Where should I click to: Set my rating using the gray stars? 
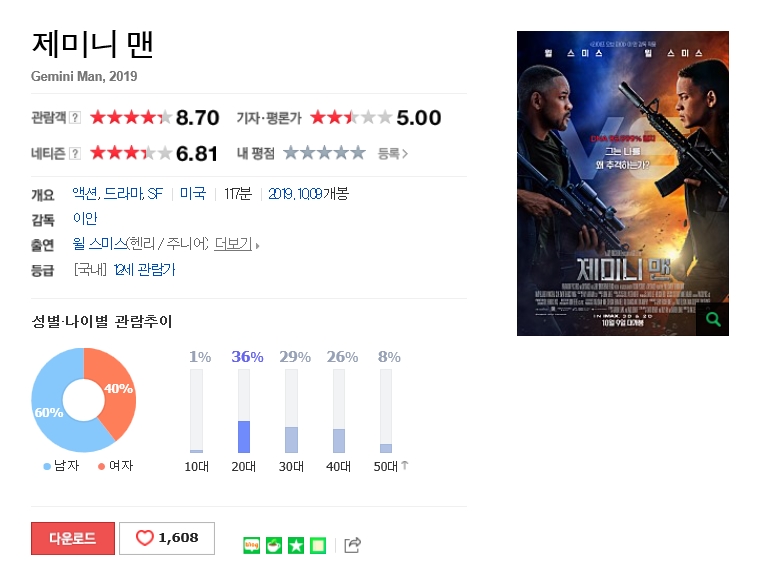(324, 153)
